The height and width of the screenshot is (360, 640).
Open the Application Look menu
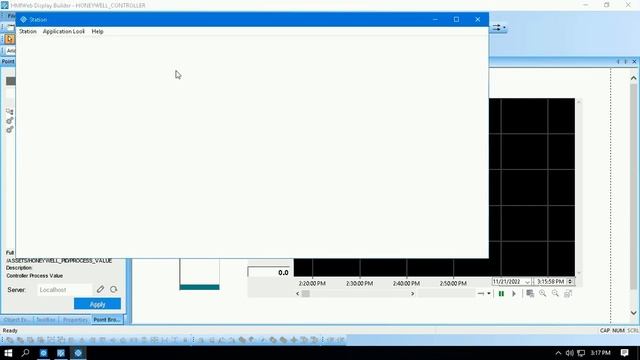coord(64,31)
